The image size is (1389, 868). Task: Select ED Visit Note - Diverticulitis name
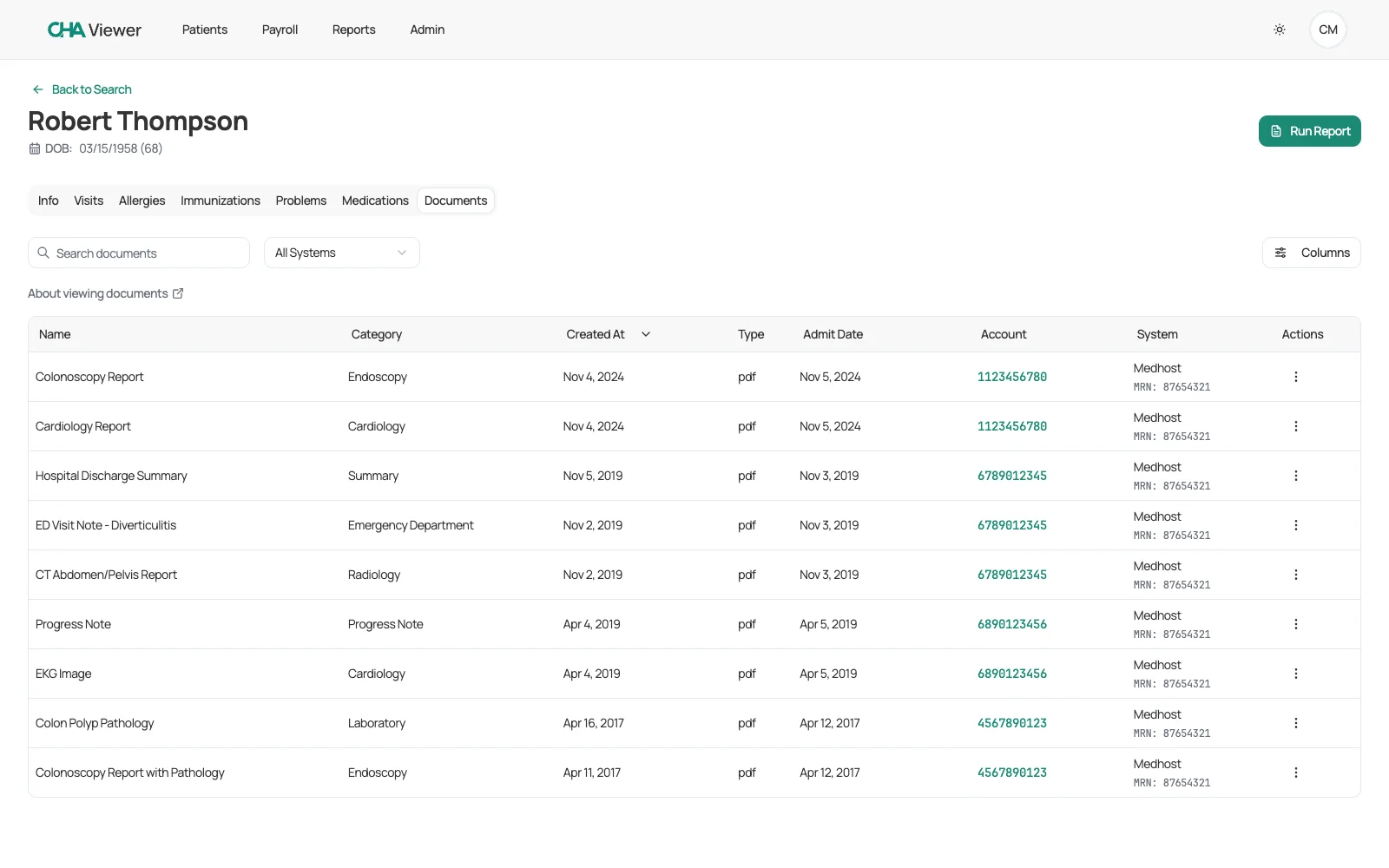tap(106, 525)
